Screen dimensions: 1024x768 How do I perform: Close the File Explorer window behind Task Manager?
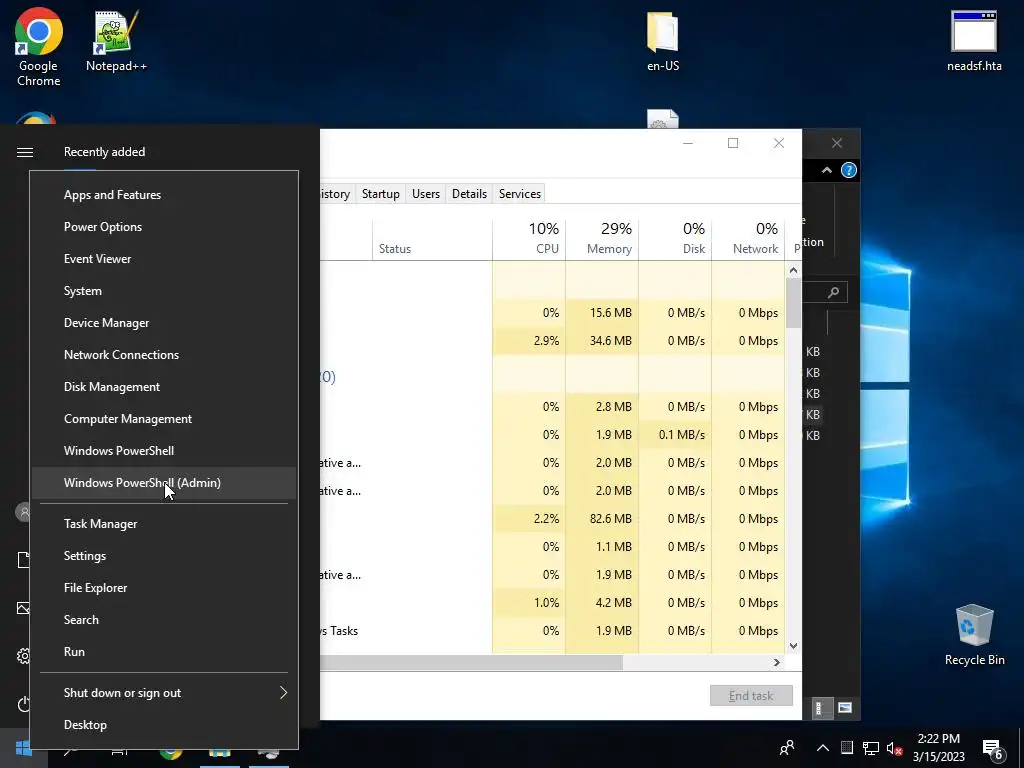(x=837, y=143)
